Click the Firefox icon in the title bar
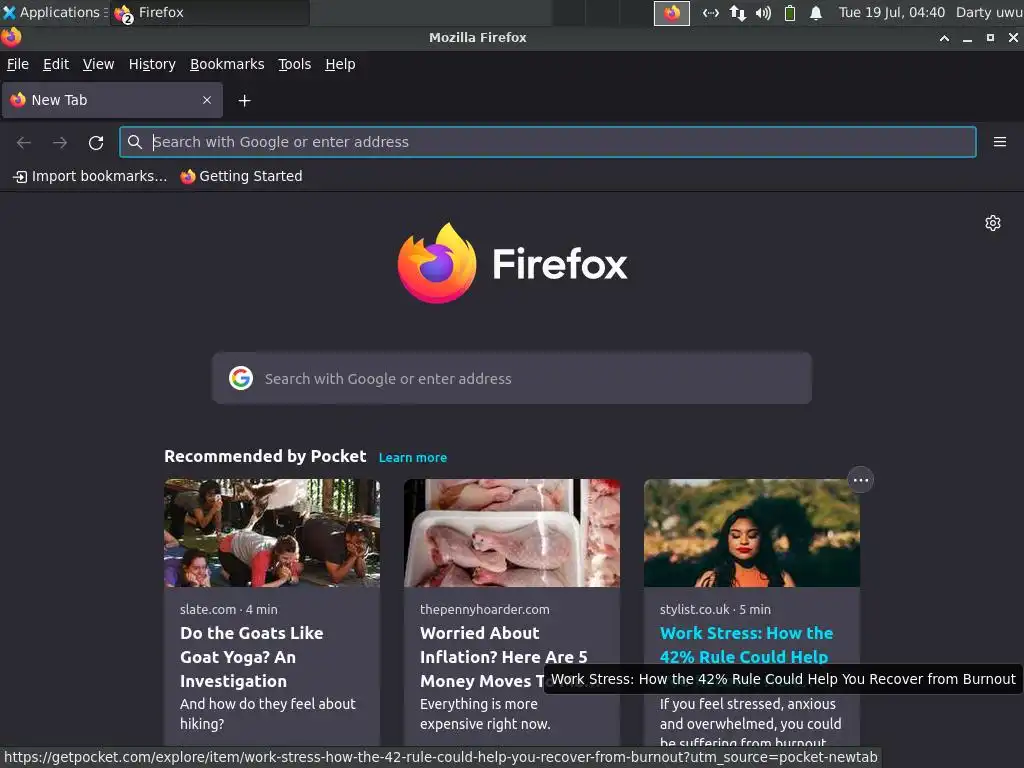 [x=11, y=37]
